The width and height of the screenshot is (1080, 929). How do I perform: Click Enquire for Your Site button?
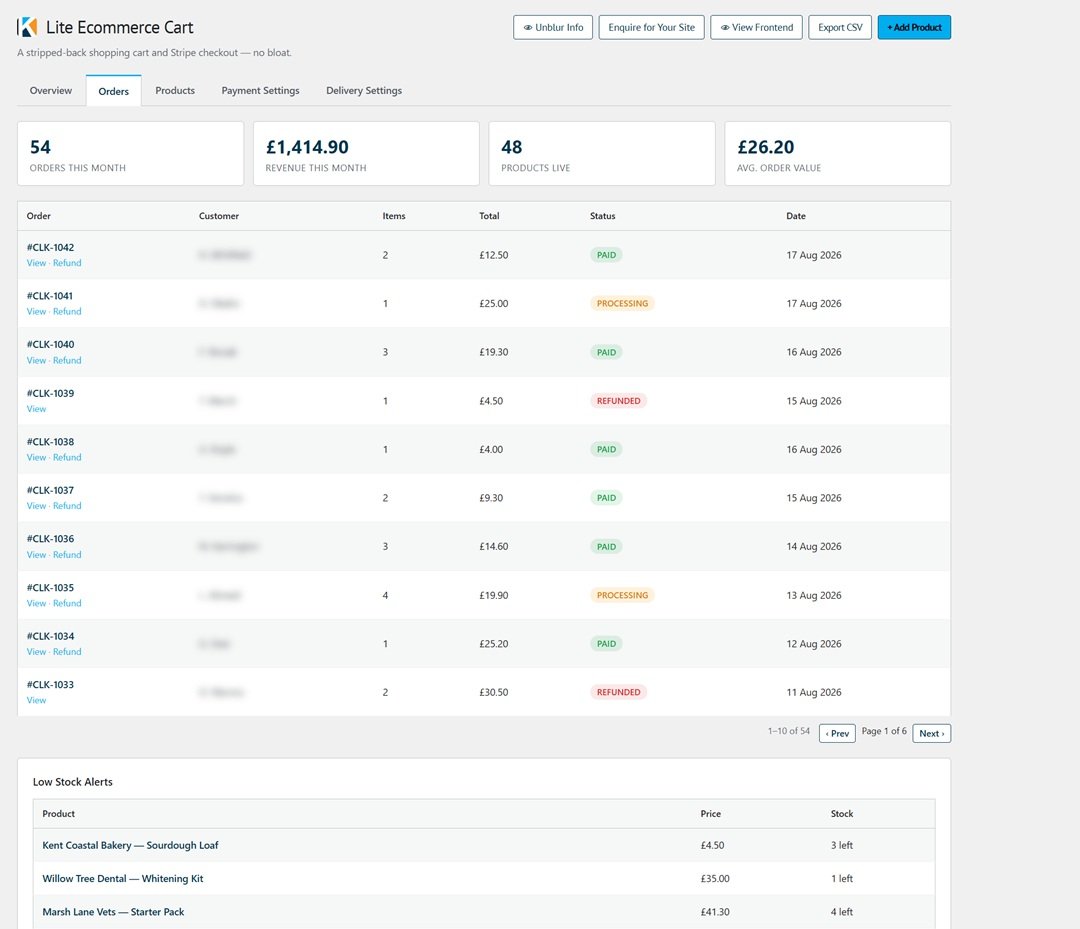[652, 28]
